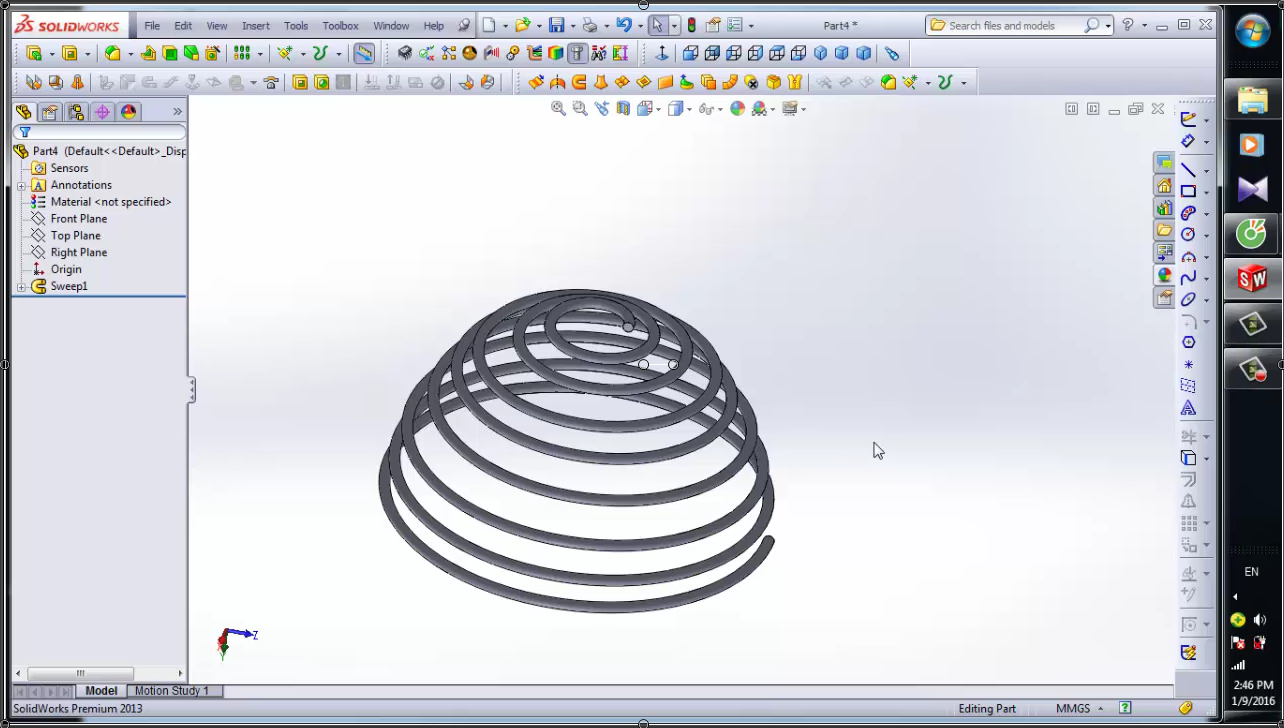
Task: Click the Rebuild traffic light icon
Action: coord(691,25)
